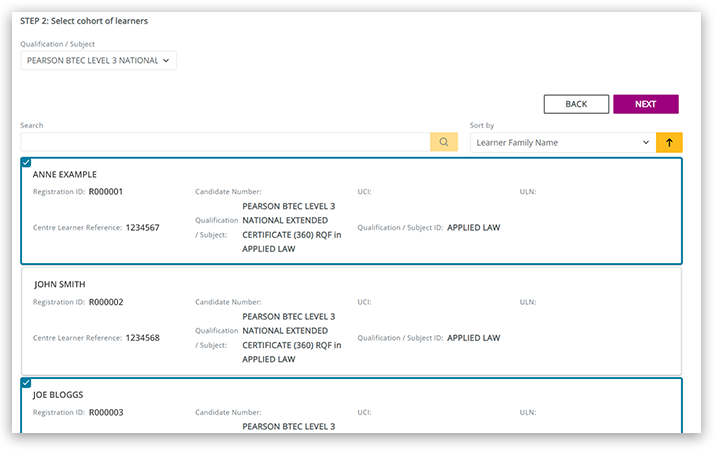Deselect the Joe Bloggs checkbox
This screenshot has width=719, height=451.
(x=26, y=382)
